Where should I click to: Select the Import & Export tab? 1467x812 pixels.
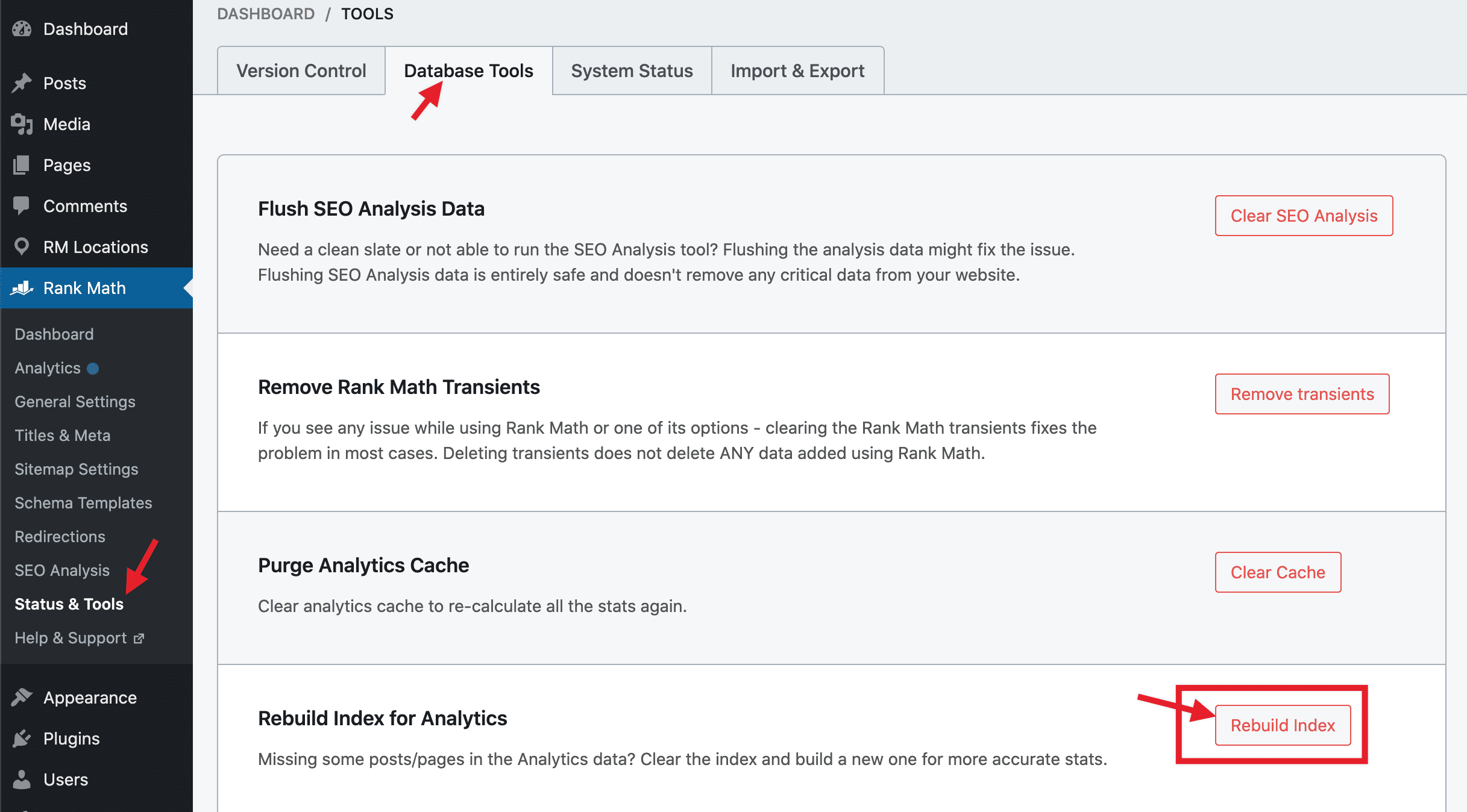797,70
